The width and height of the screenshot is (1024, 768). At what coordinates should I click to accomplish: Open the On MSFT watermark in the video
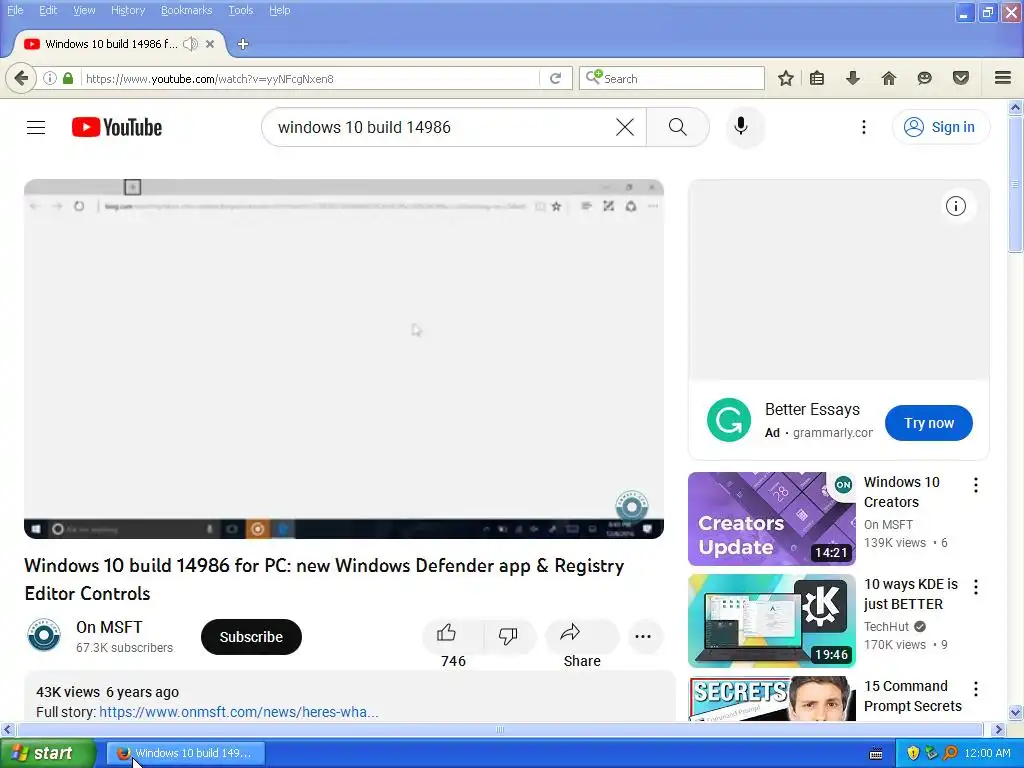[632, 506]
